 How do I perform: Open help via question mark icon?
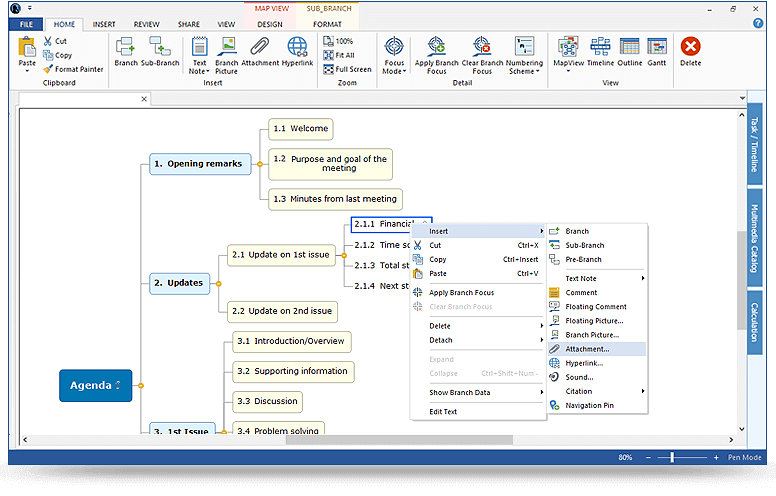pyautogui.click(x=758, y=23)
